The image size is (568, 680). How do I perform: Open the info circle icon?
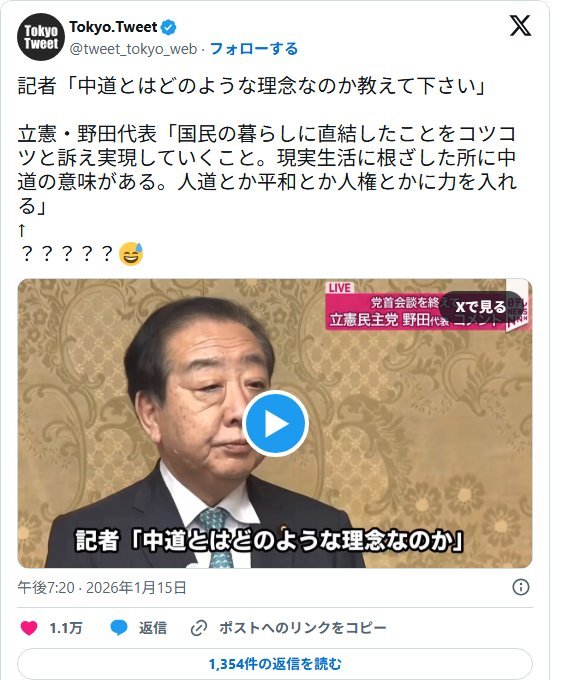point(521,587)
